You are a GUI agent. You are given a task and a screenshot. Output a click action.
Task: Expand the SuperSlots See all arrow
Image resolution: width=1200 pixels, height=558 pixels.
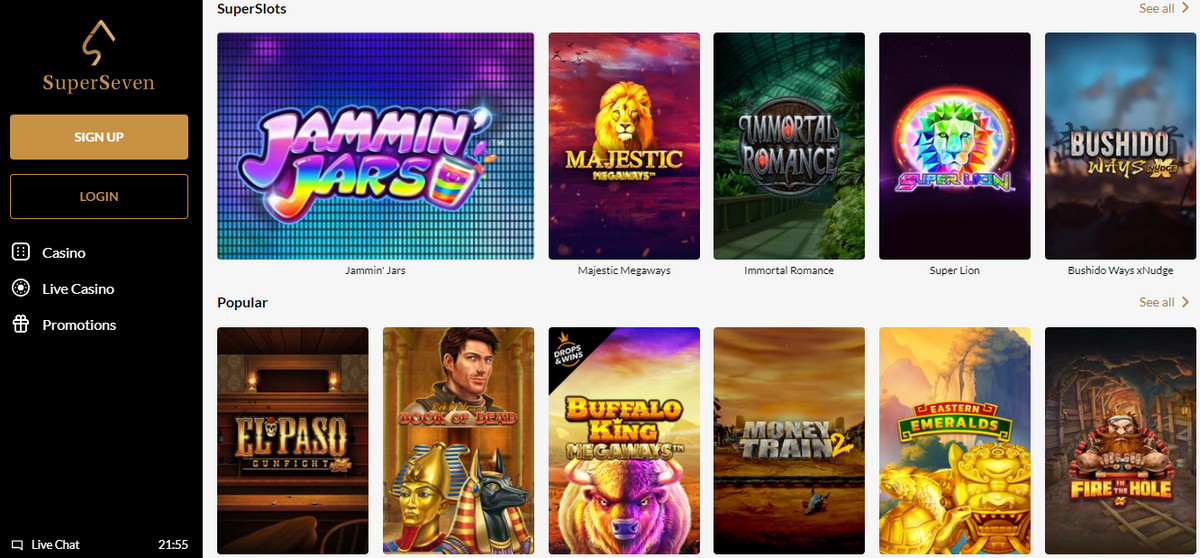(x=1186, y=8)
